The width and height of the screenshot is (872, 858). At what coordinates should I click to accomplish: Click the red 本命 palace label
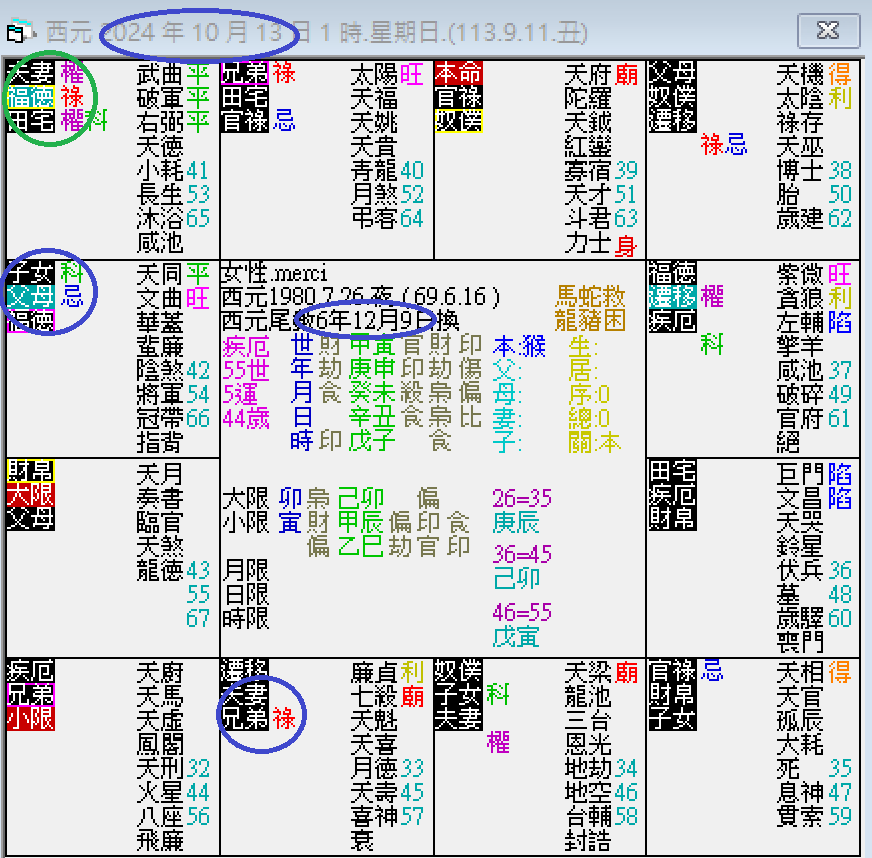(458, 73)
